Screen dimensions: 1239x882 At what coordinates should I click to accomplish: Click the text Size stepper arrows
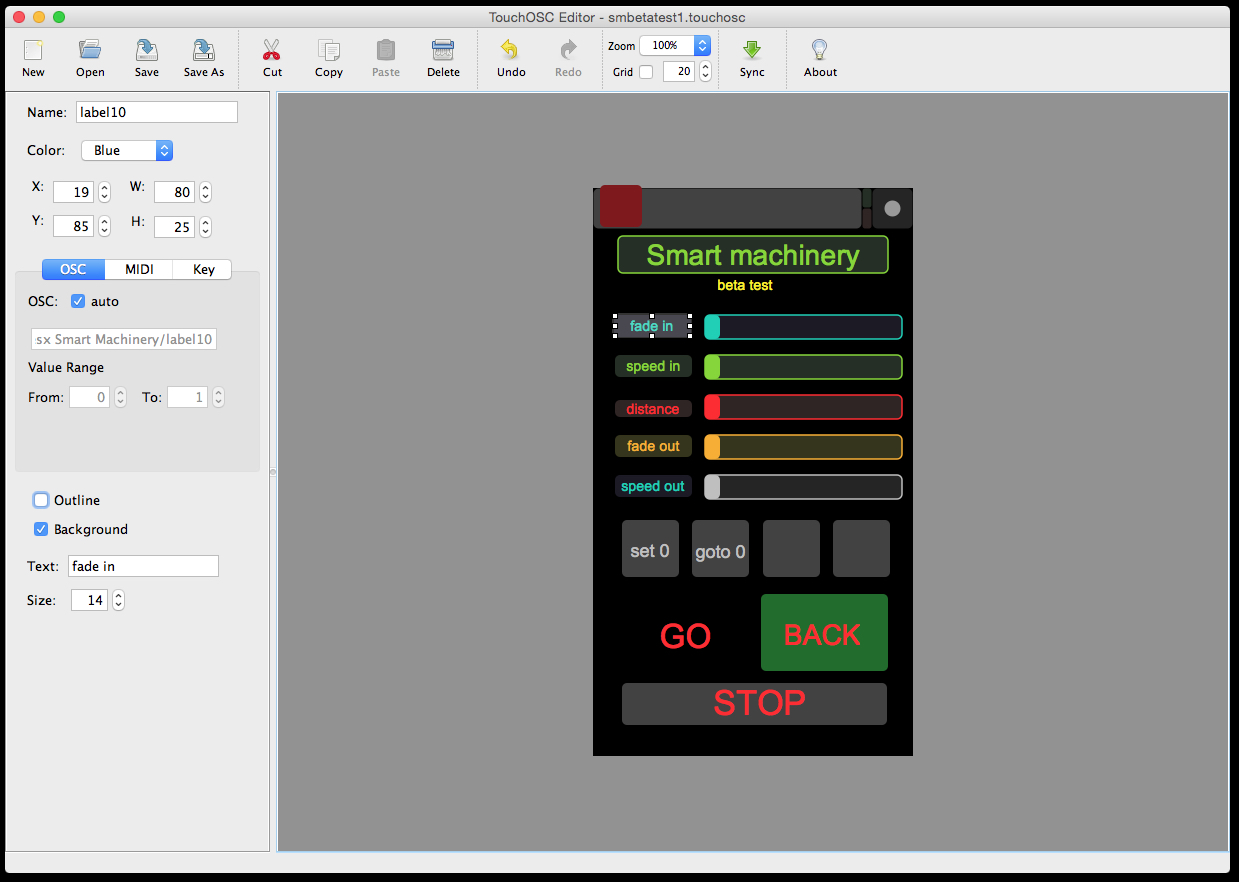(x=118, y=600)
